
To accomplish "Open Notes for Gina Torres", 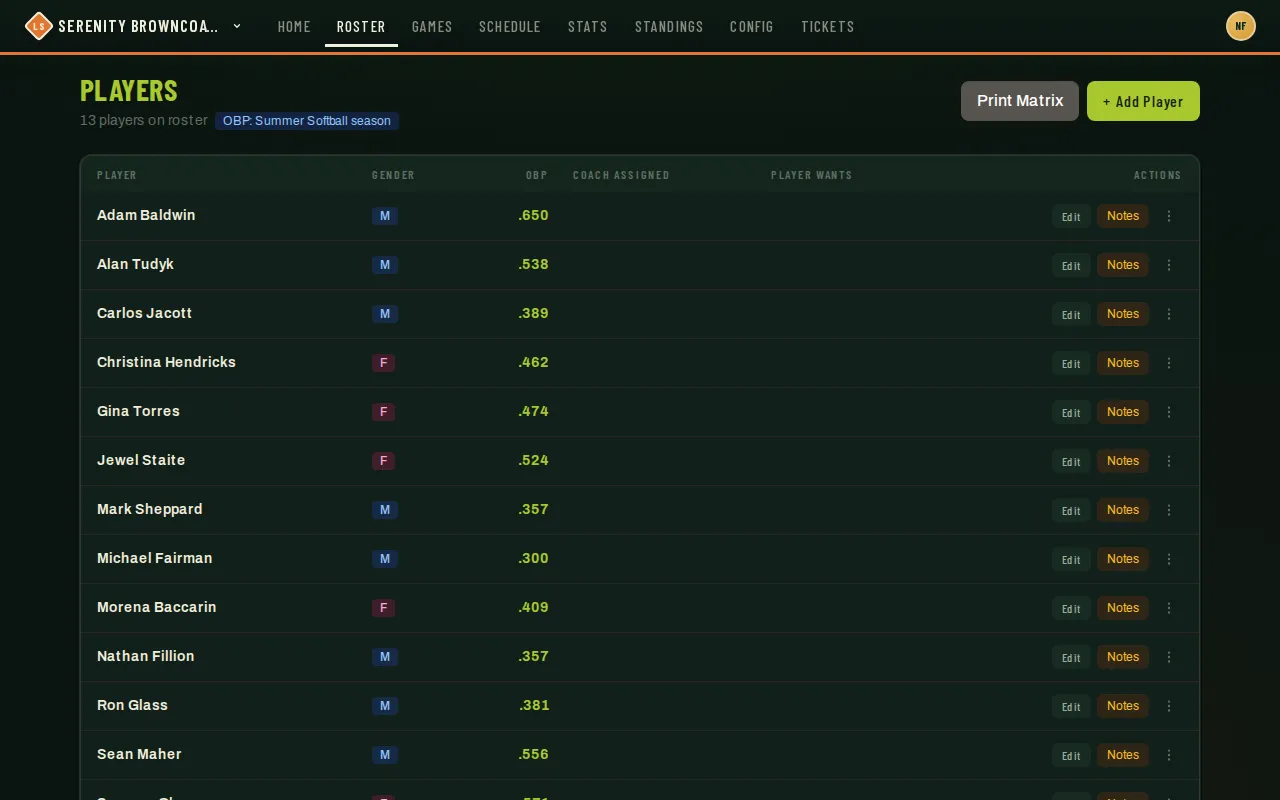I will pyautogui.click(x=1123, y=412).
